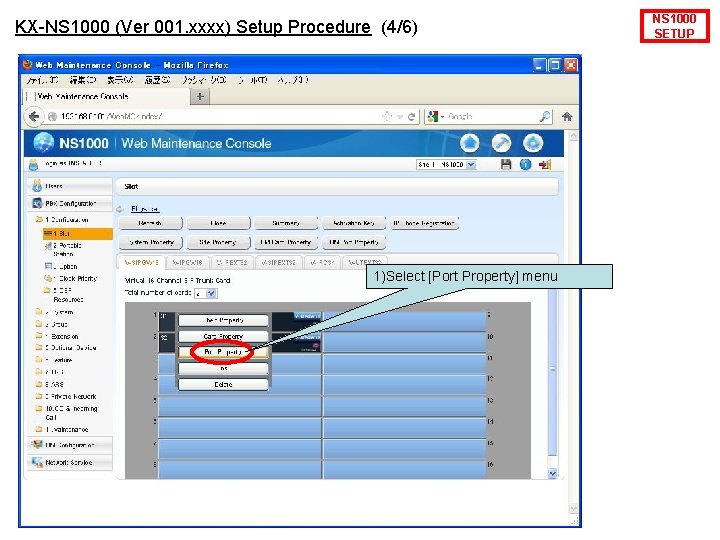The width and height of the screenshot is (720, 540).
Task: Open the URL history dropdown arrow
Action: coord(399,117)
